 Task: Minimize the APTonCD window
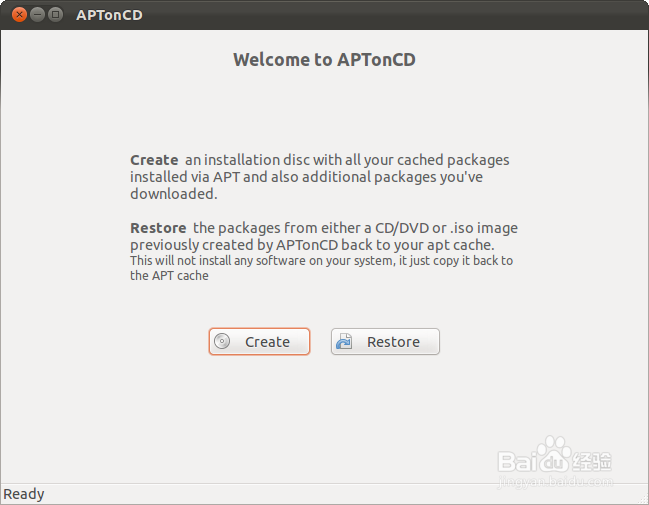tap(37, 14)
